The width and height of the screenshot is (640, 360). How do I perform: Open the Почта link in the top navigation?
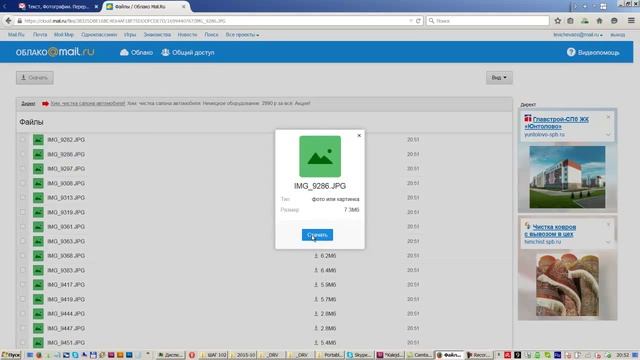(x=40, y=35)
